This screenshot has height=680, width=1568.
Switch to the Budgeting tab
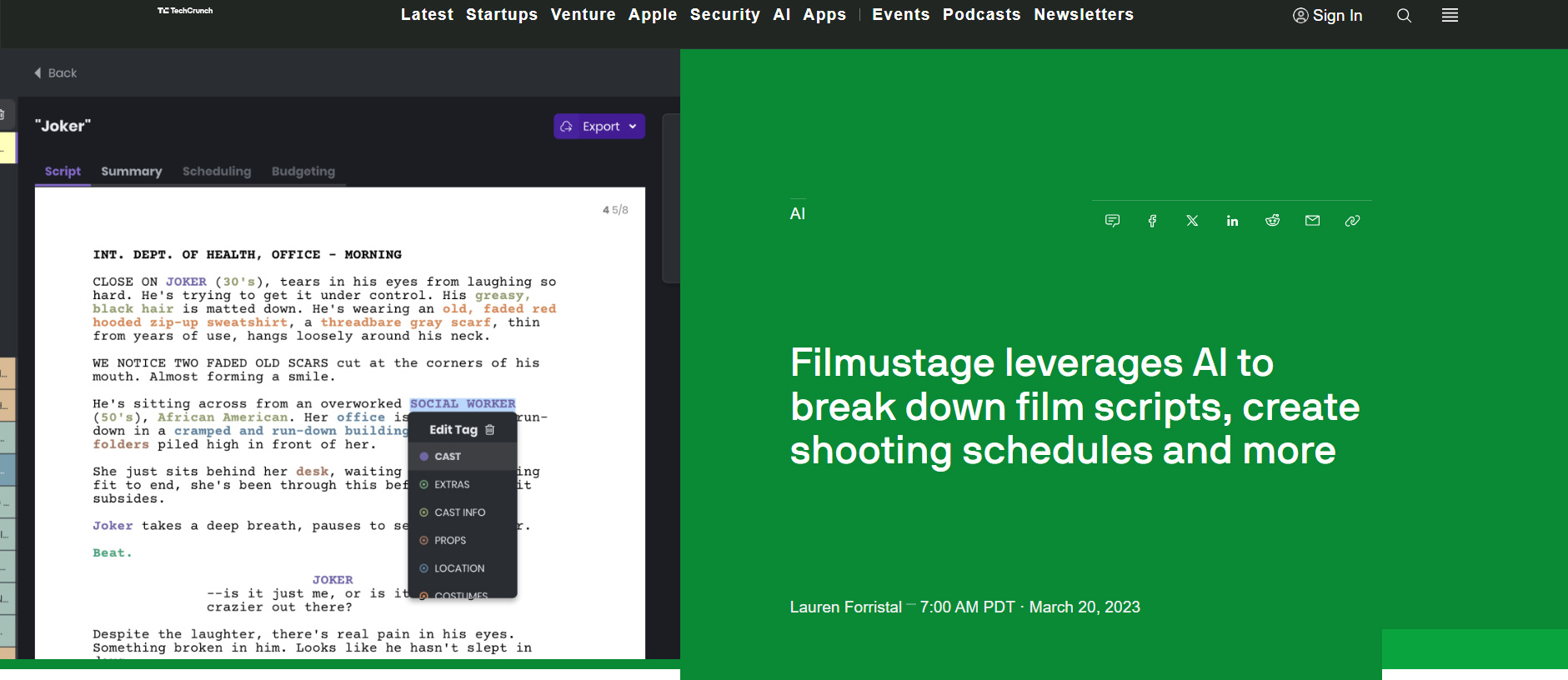tap(303, 171)
